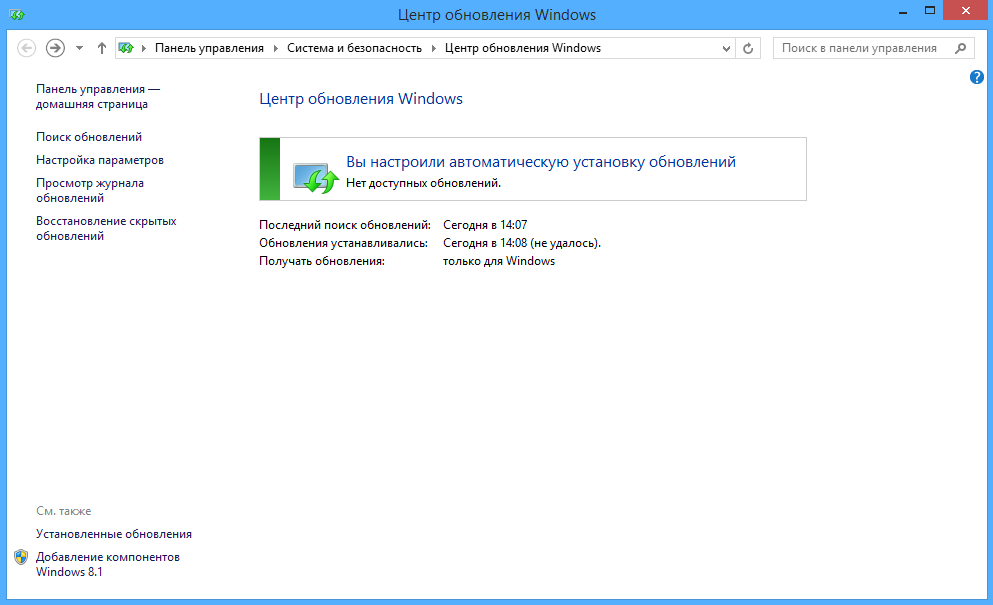
Task: Click the forward navigation arrow
Action: (x=55, y=48)
